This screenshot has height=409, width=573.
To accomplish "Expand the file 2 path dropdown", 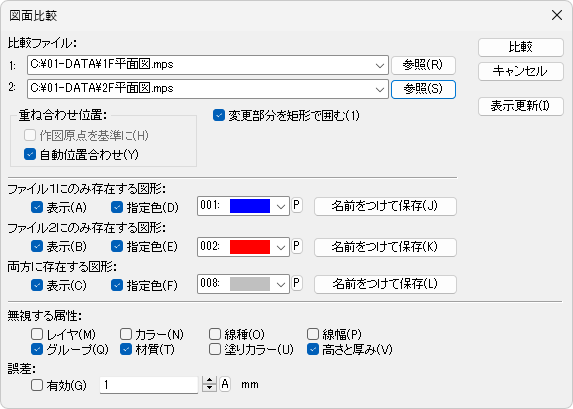I will point(380,89).
